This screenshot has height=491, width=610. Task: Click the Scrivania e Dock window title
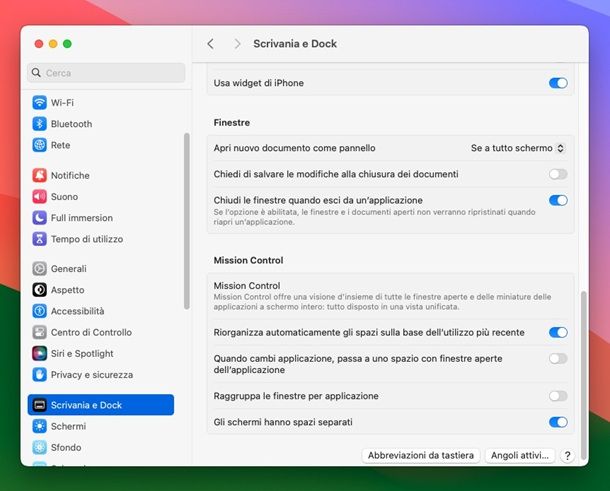[295, 44]
